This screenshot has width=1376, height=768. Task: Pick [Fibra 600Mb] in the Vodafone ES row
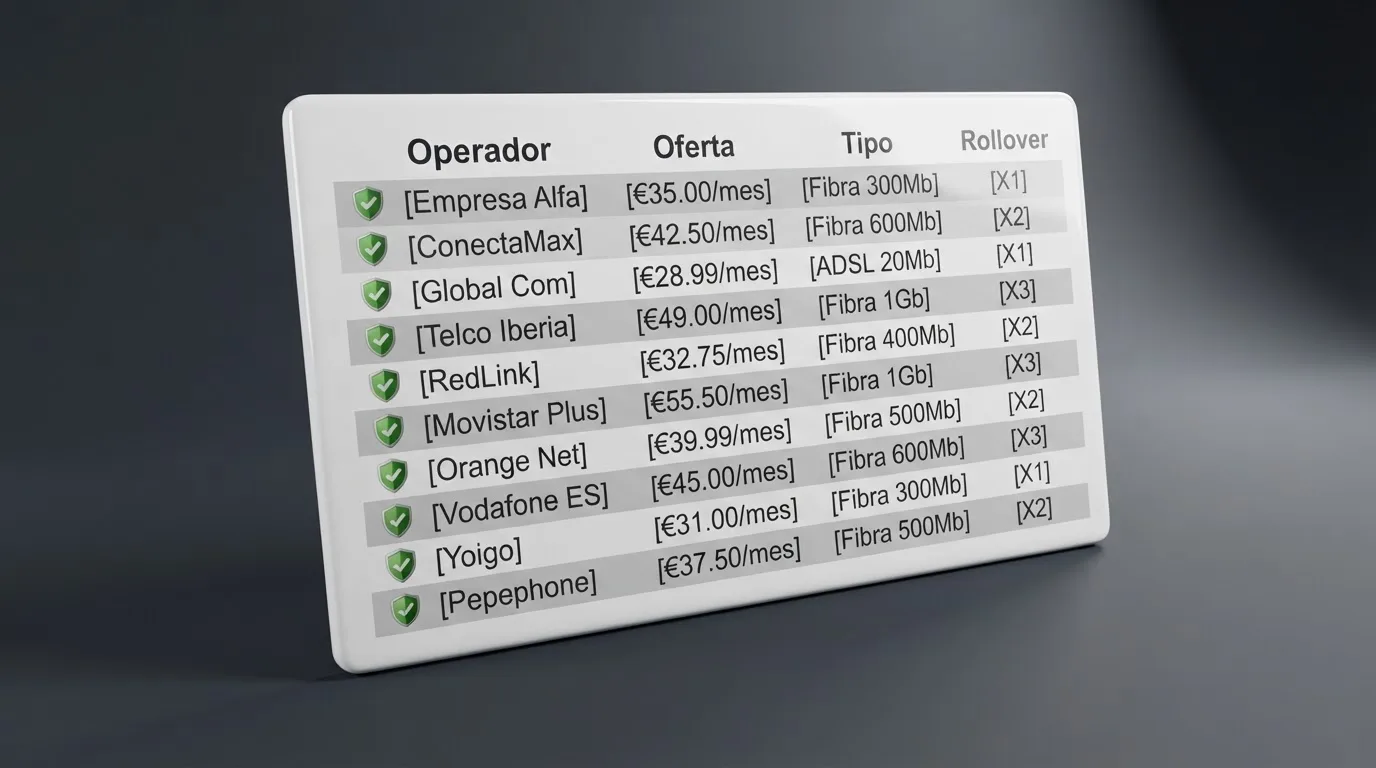[897, 455]
